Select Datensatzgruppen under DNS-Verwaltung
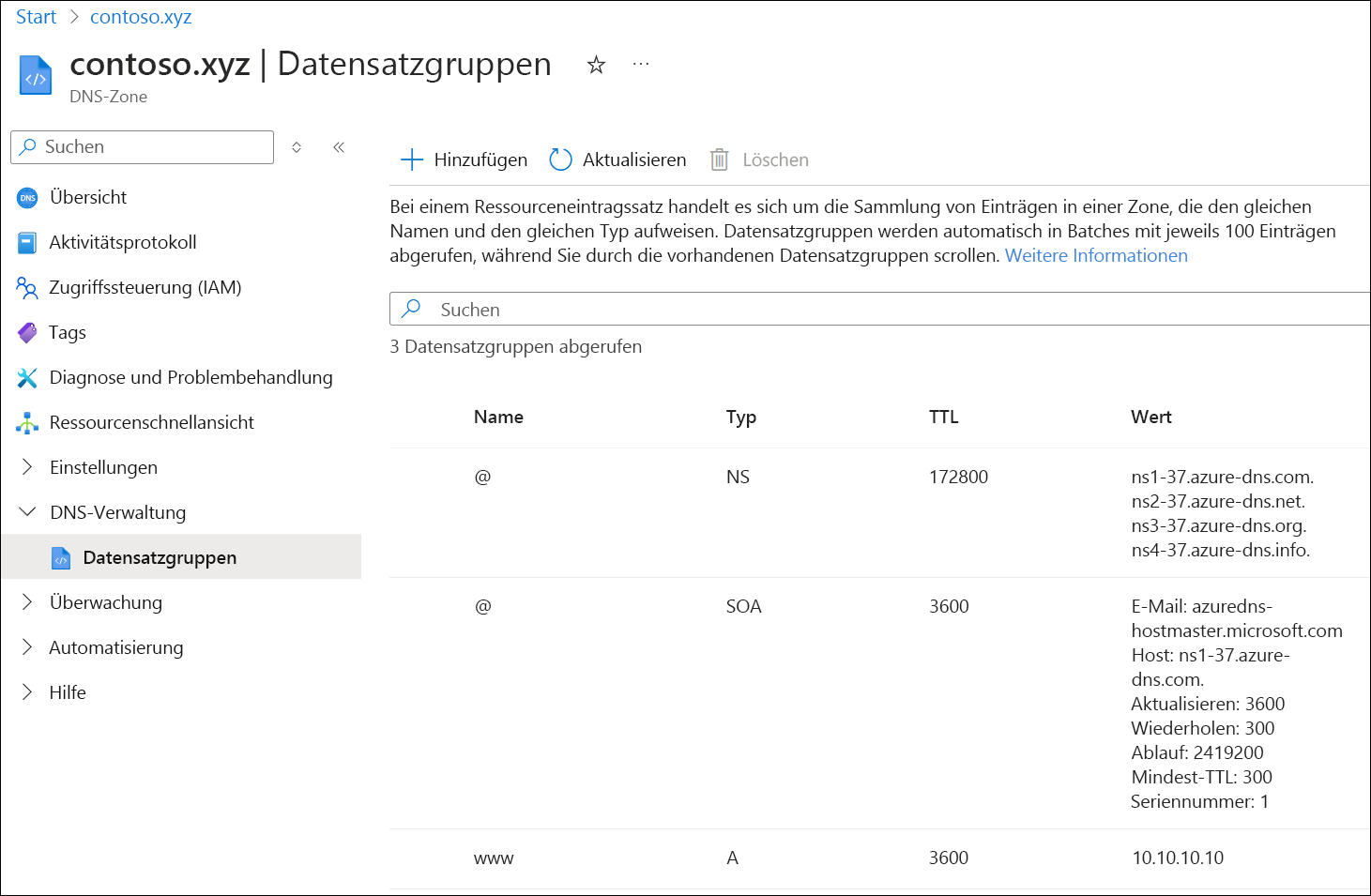Viewport: 1371px width, 896px height. click(181, 557)
